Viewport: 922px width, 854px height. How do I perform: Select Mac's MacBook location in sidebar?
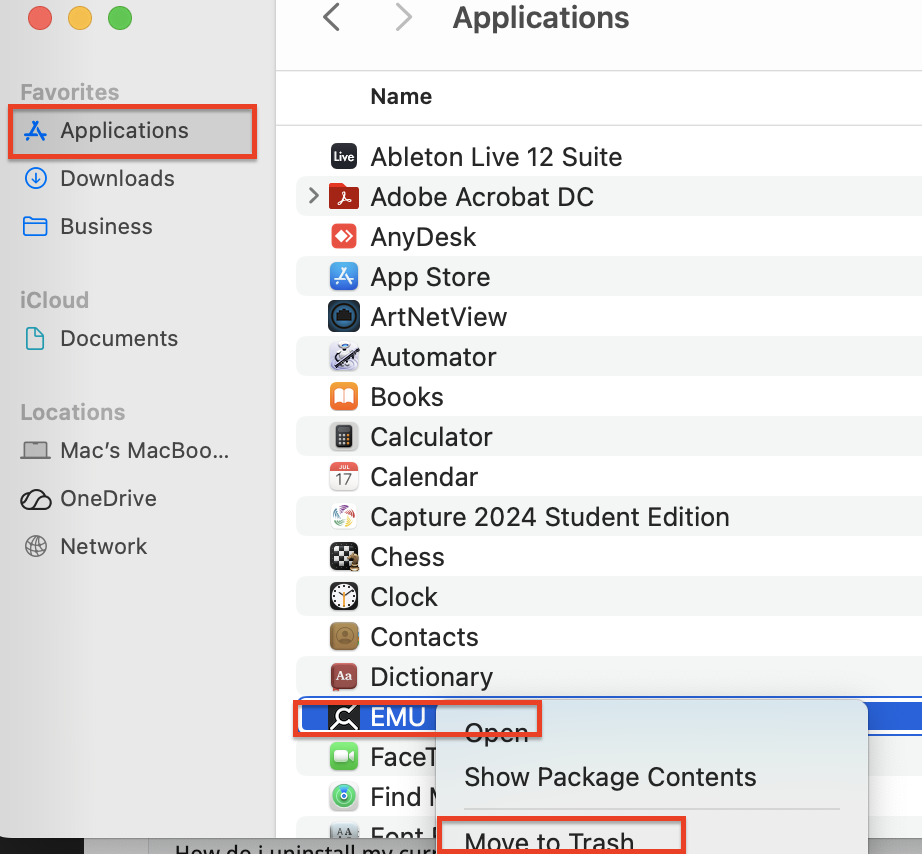tap(145, 451)
